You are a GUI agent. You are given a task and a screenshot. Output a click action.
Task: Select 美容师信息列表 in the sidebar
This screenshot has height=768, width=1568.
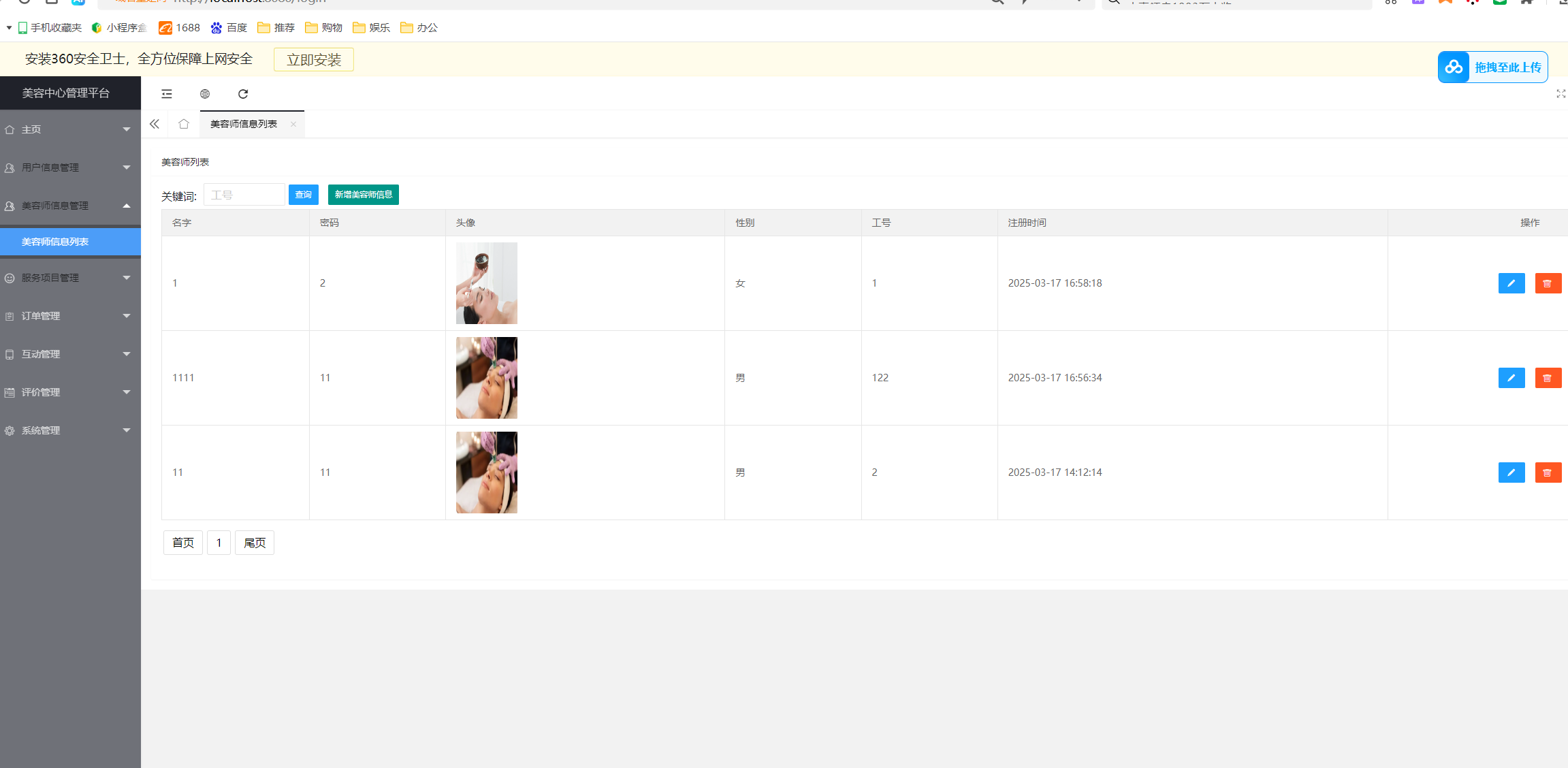tap(56, 242)
